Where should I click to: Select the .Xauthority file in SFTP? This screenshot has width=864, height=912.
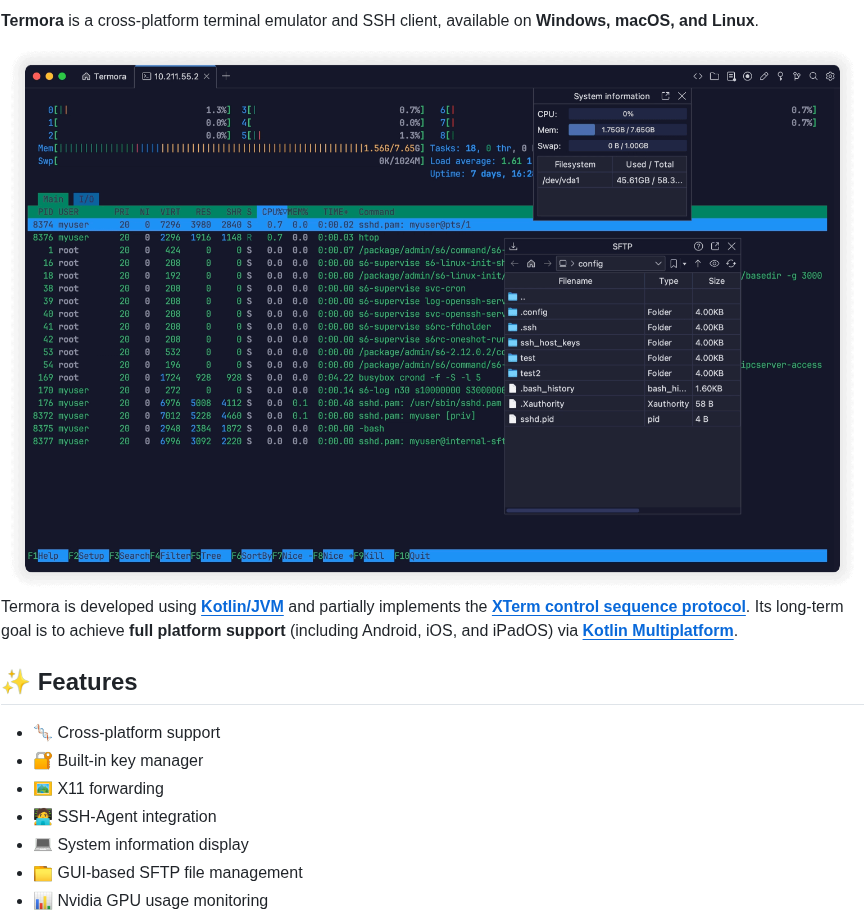tap(623, 404)
